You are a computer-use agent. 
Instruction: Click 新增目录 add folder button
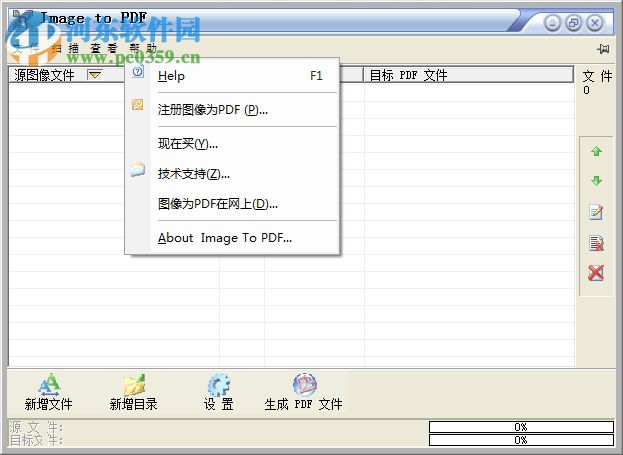[x=134, y=392]
